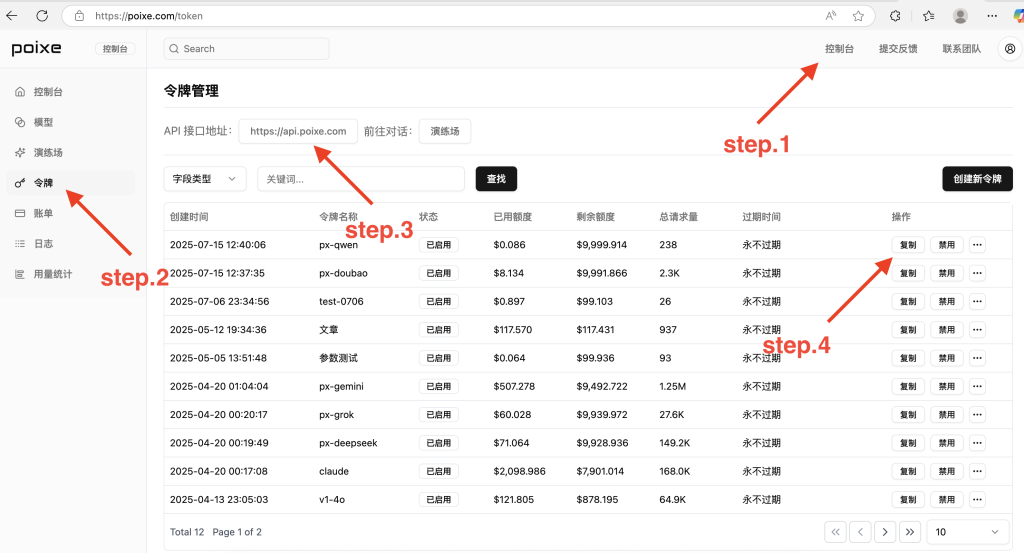The height and width of the screenshot is (553, 1024).
Task: Copy the px-qwen token
Action: 908,245
